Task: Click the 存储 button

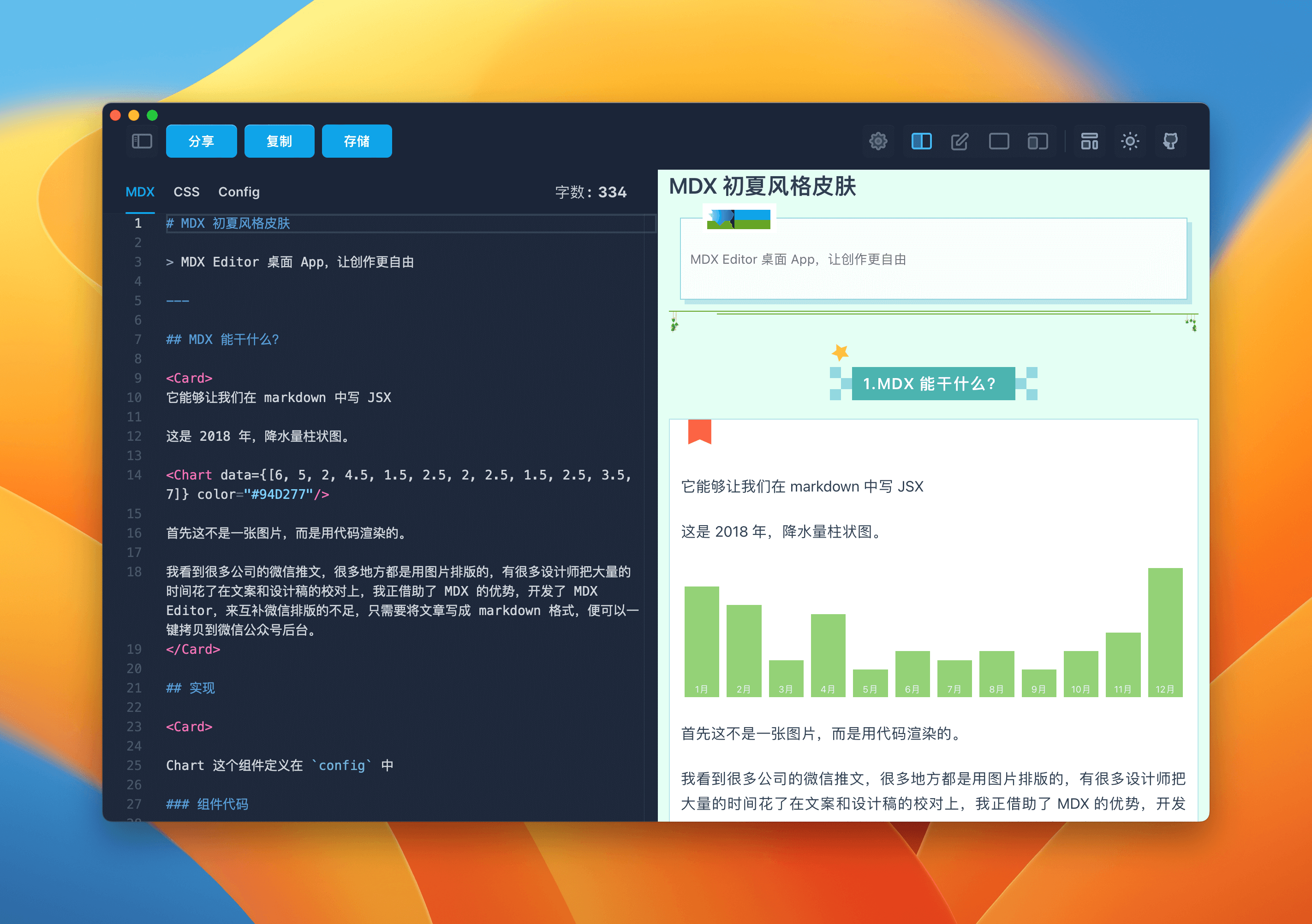Action: [x=357, y=141]
